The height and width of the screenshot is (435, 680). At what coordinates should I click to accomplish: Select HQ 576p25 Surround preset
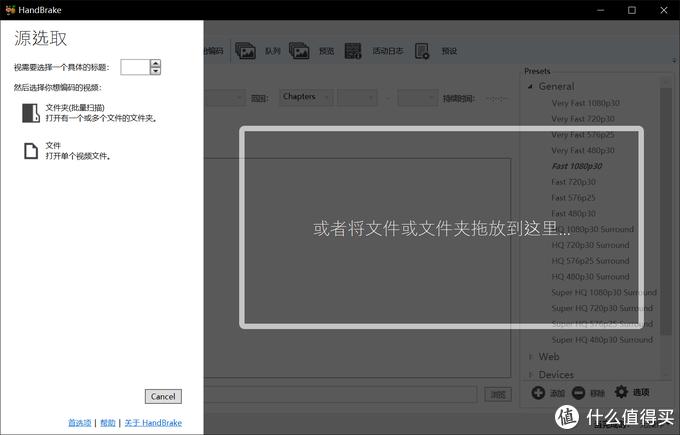pyautogui.click(x=590, y=261)
